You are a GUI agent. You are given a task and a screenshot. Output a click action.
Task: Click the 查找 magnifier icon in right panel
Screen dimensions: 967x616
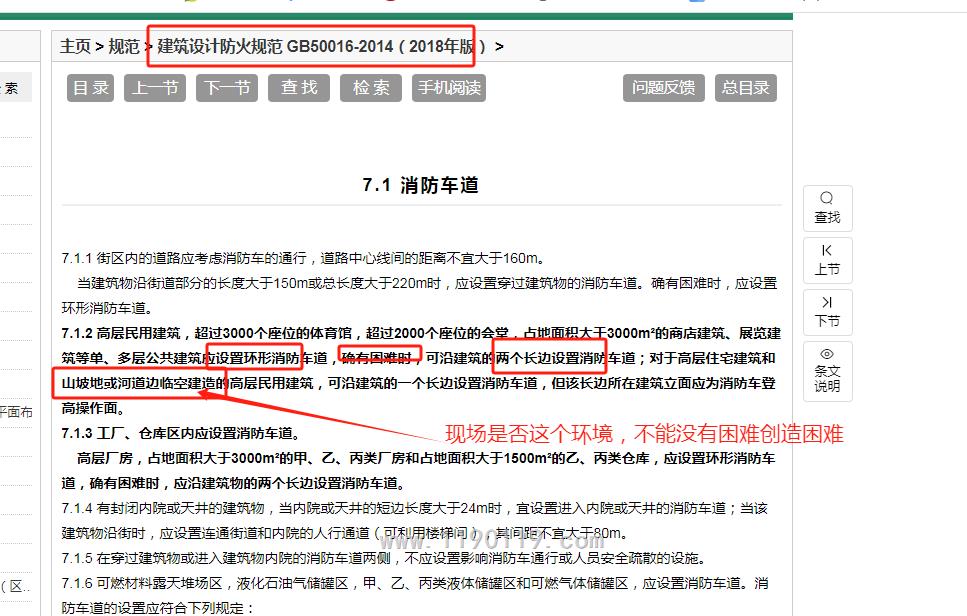(x=827, y=199)
